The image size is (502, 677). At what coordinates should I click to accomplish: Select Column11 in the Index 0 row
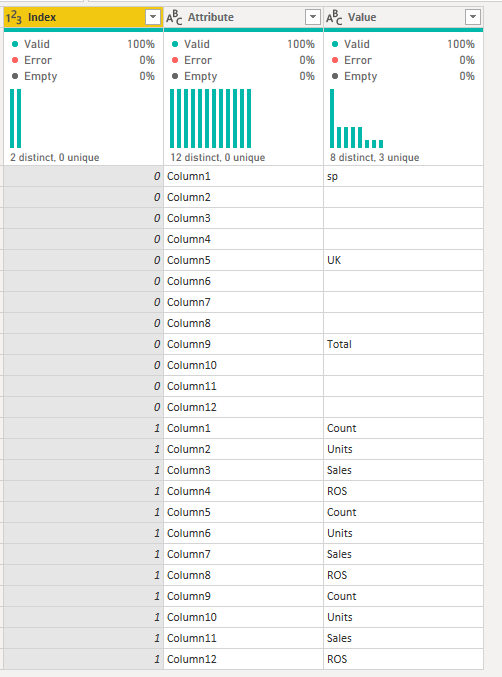pyautogui.click(x=243, y=386)
